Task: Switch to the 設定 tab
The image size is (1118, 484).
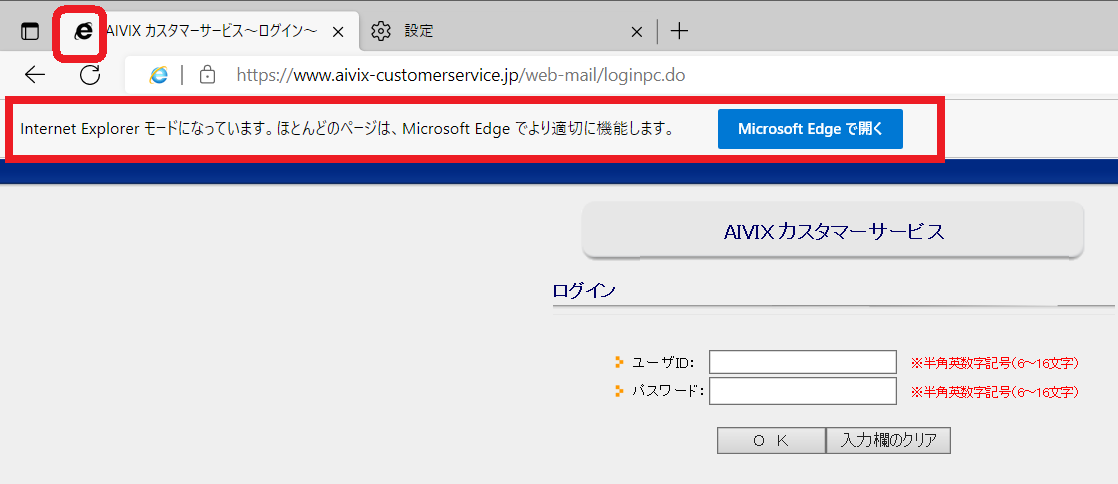Action: pos(506,31)
